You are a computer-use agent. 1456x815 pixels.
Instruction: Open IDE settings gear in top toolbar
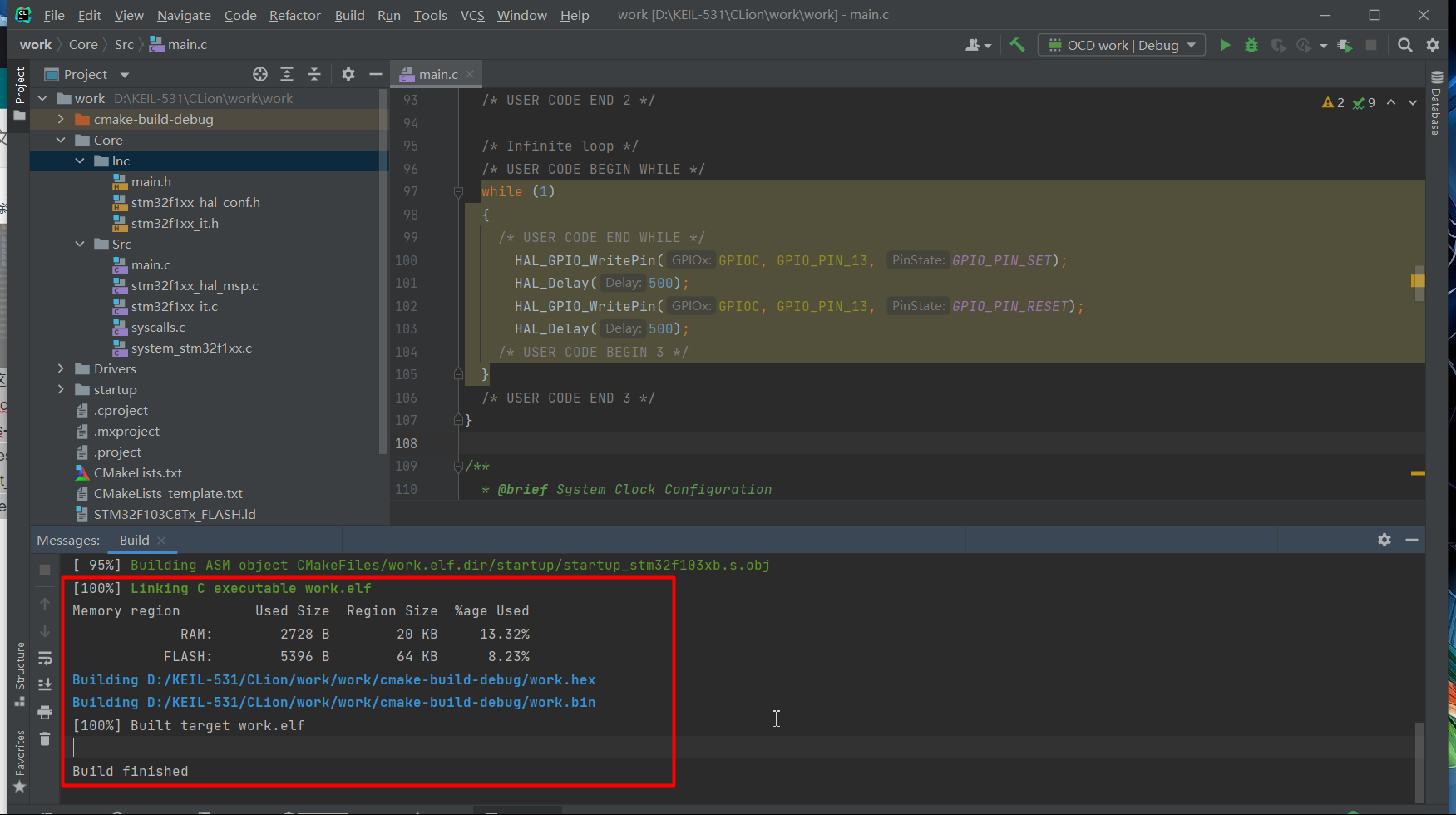[1433, 45]
